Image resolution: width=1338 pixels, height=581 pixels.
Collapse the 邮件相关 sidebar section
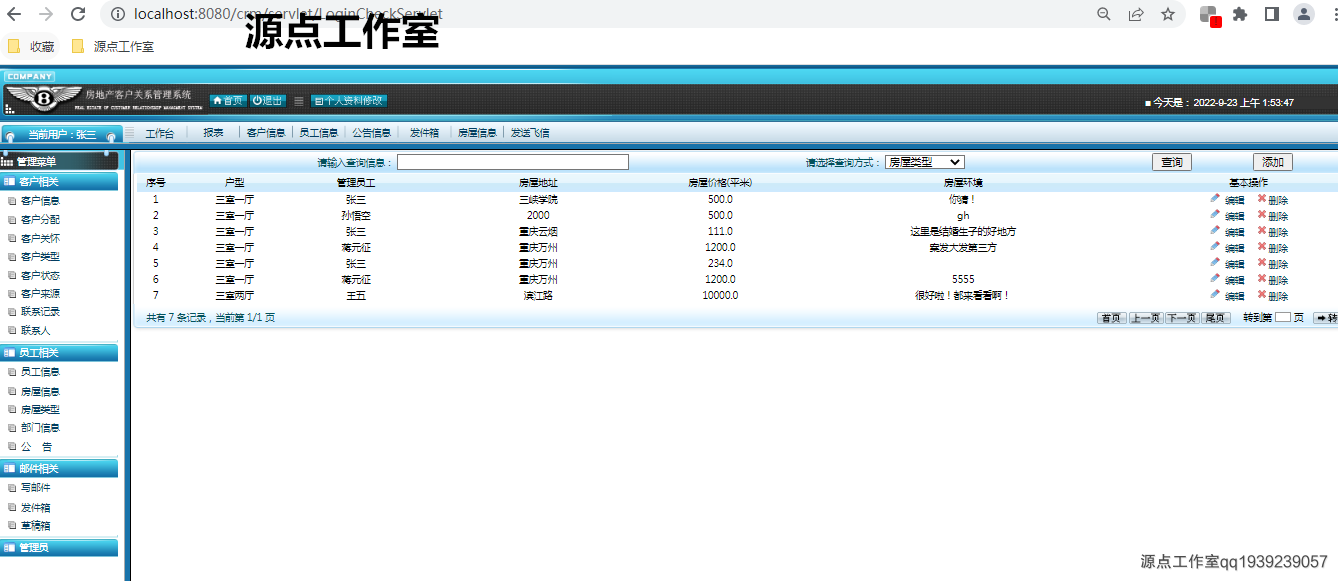pyautogui.click(x=59, y=469)
